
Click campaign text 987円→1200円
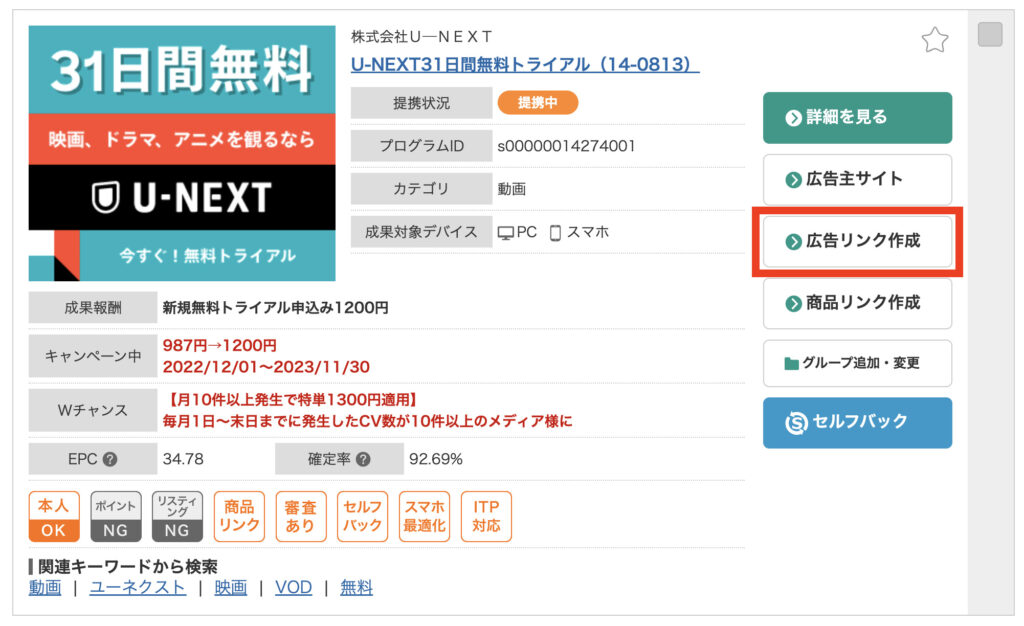(x=219, y=345)
